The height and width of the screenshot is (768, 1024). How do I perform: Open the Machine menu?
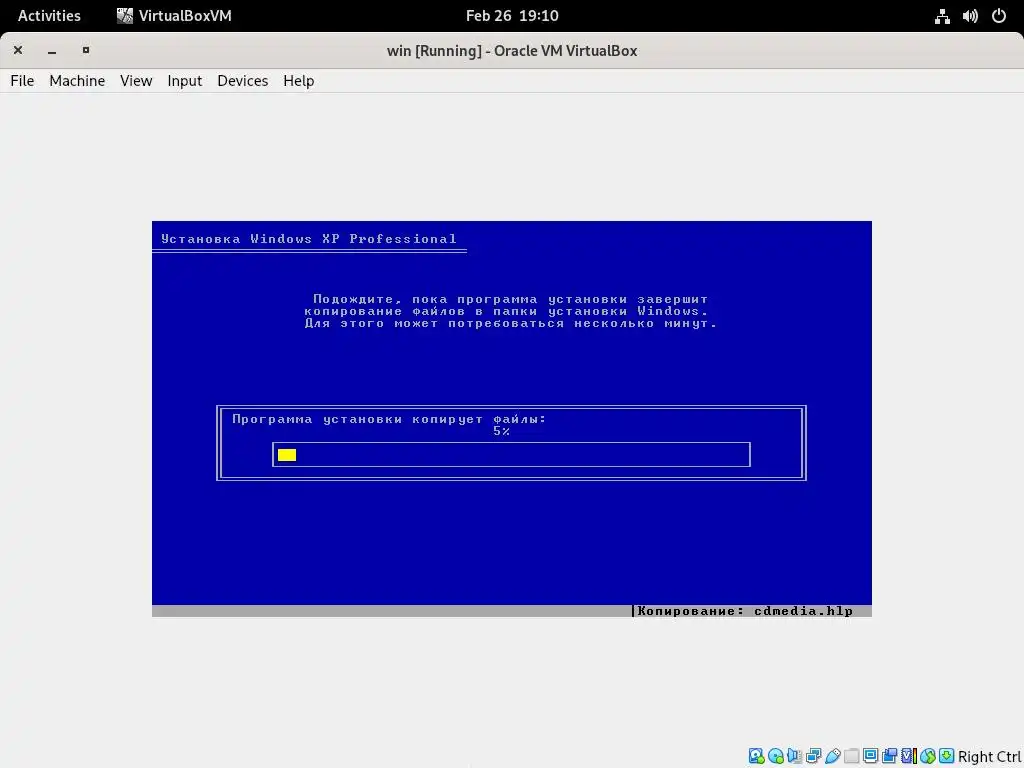pos(77,80)
